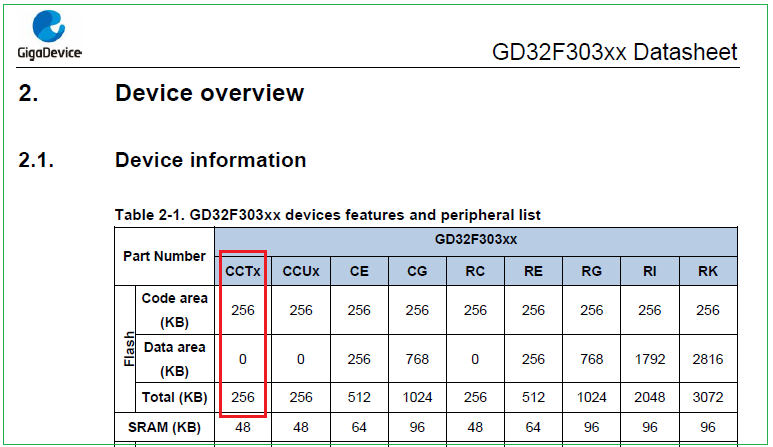Click the 'Table 2-1' caption text
The width and height of the screenshot is (773, 447).
[x=327, y=215]
